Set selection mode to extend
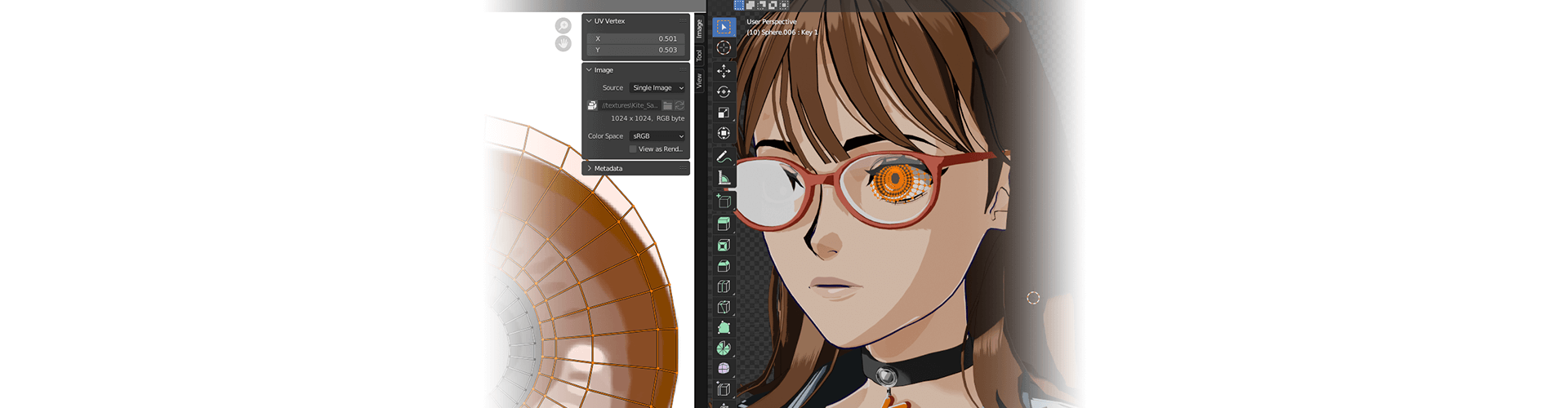 click(751, 5)
